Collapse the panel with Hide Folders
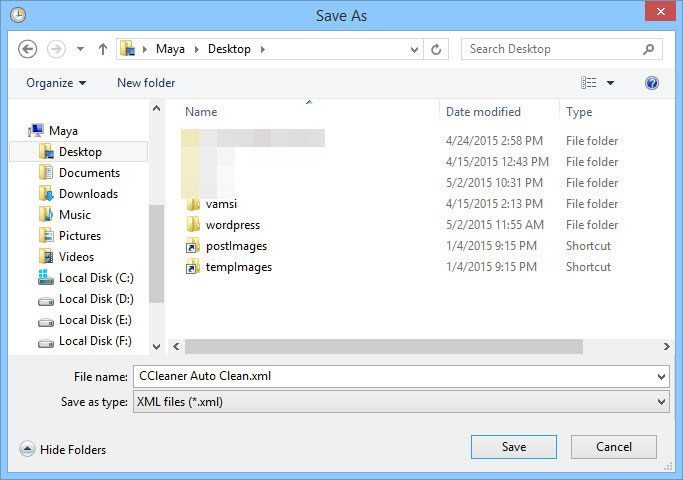The height and width of the screenshot is (480, 683). coord(63,450)
